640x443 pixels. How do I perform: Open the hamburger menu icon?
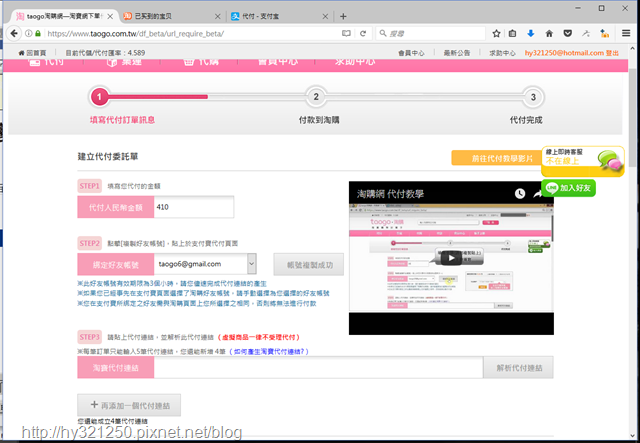[x=626, y=33]
